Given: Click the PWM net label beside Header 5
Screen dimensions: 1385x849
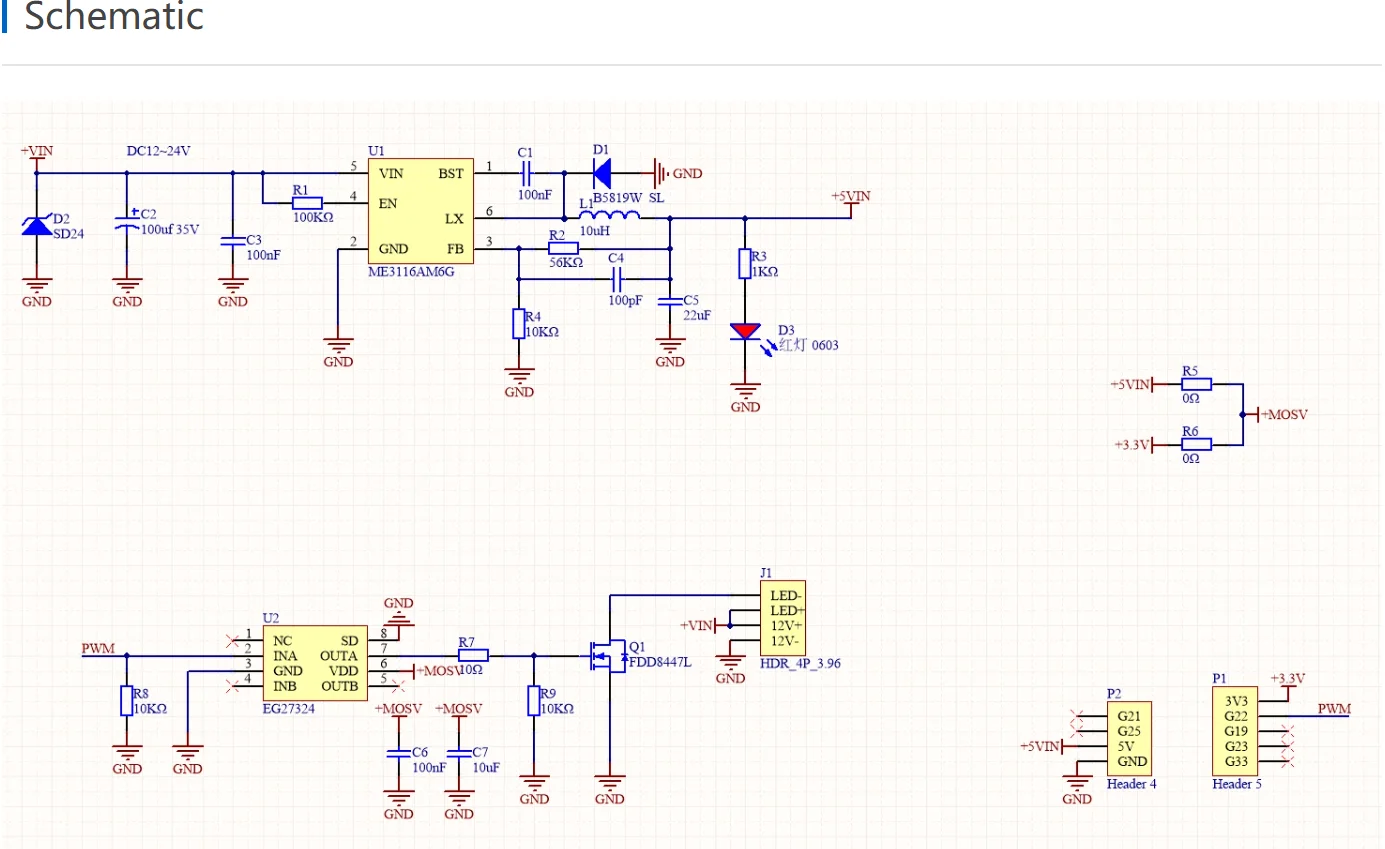Looking at the screenshot, I should (x=1333, y=709).
